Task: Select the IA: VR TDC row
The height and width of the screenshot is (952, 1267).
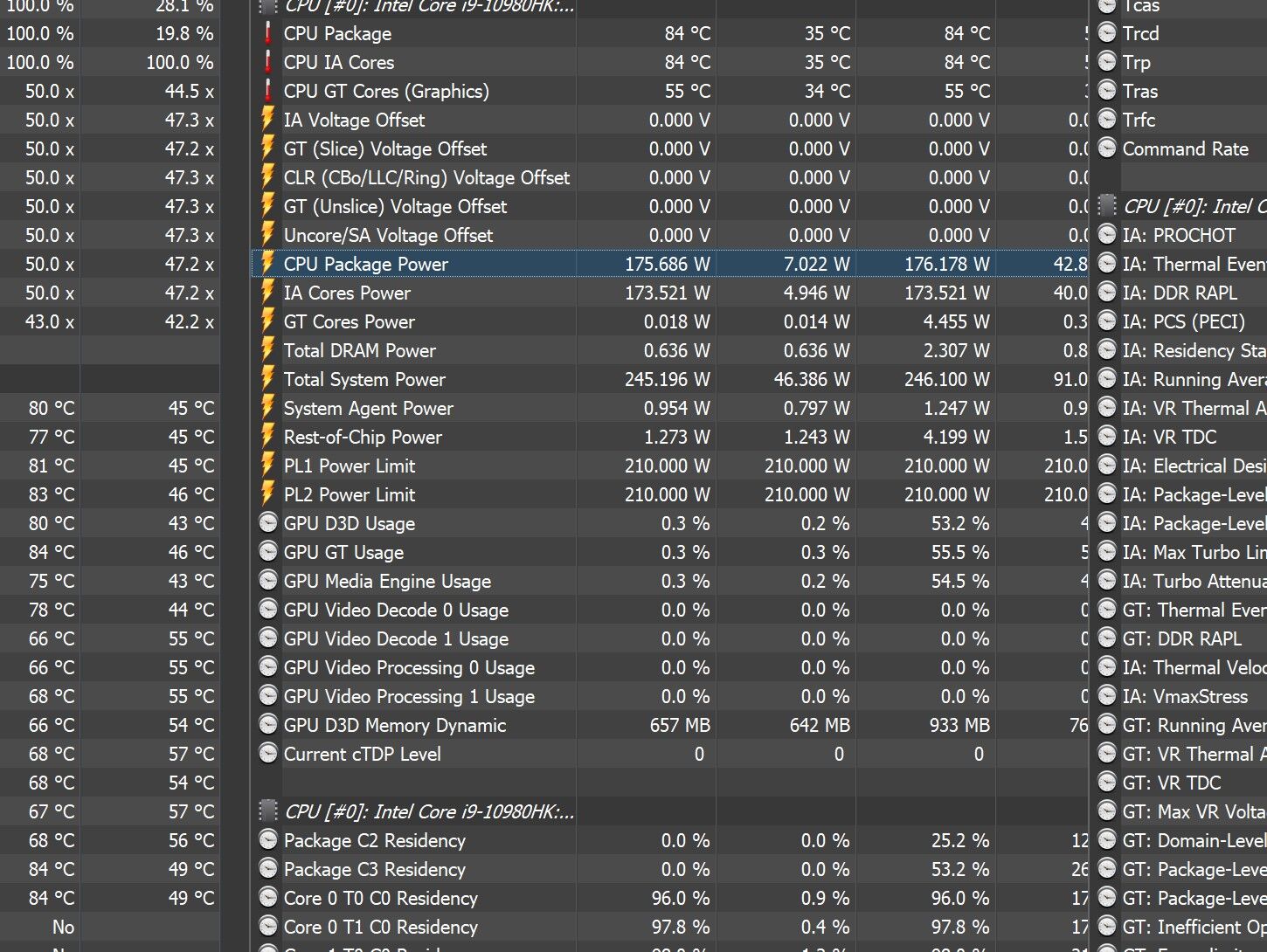Action: point(1180,437)
